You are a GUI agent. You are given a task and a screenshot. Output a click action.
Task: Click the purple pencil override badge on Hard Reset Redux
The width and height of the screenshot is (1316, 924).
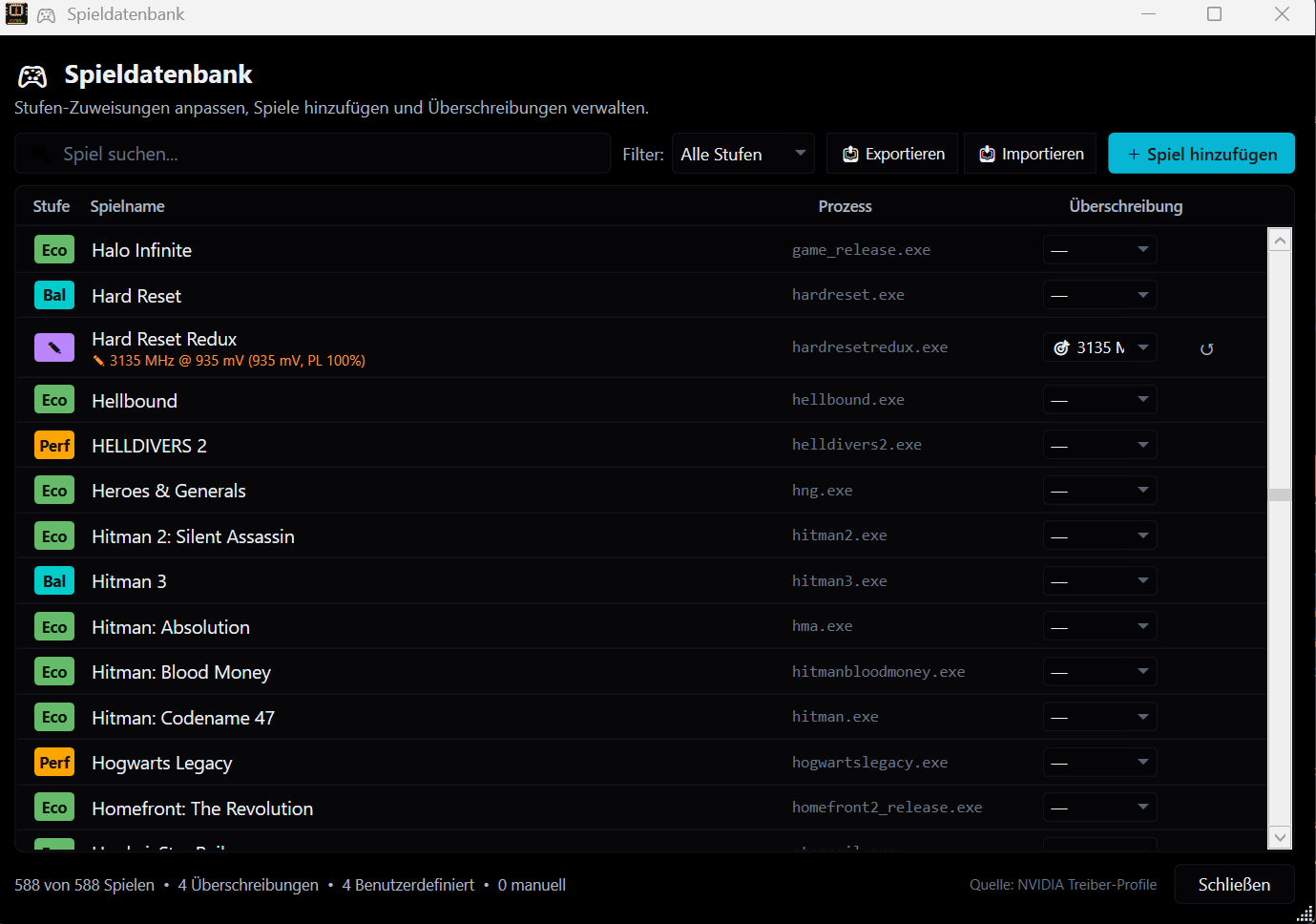(x=54, y=346)
